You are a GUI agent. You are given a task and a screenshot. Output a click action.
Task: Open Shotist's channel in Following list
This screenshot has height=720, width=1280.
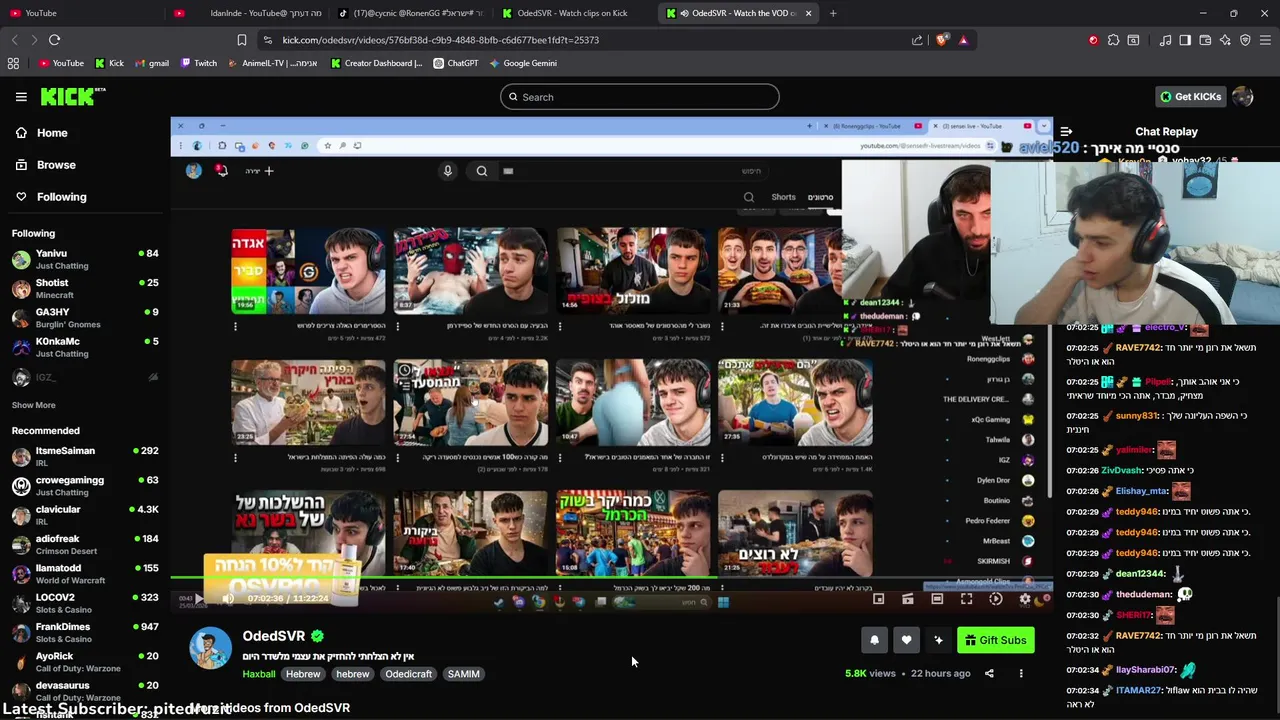coord(85,288)
